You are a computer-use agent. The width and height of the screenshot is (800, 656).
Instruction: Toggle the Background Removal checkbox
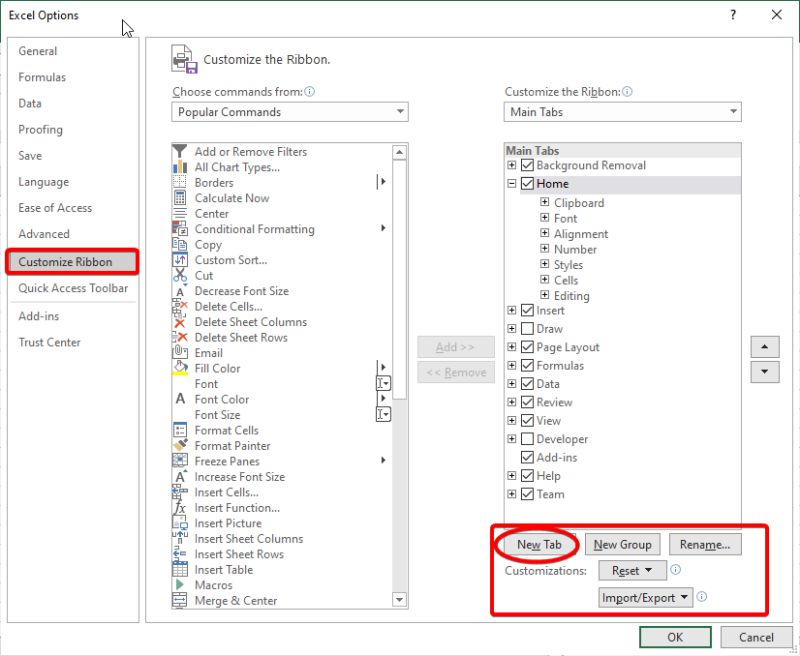527,165
